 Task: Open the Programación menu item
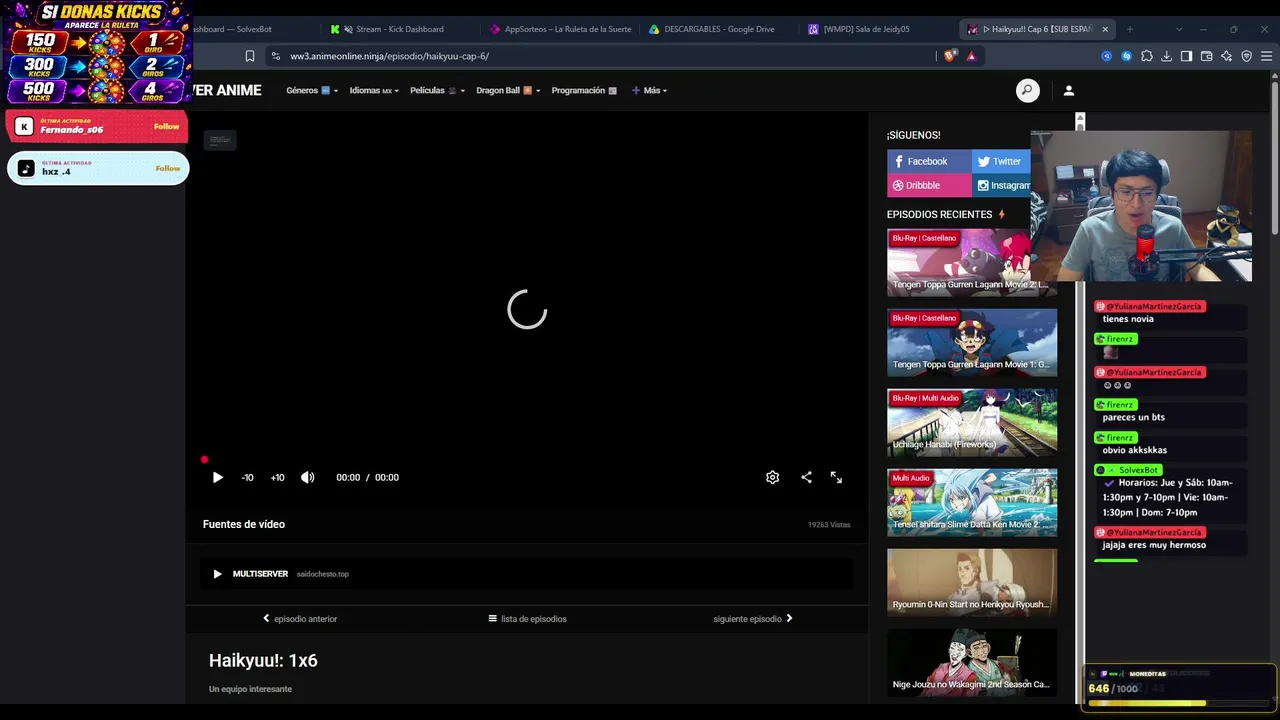(x=584, y=91)
